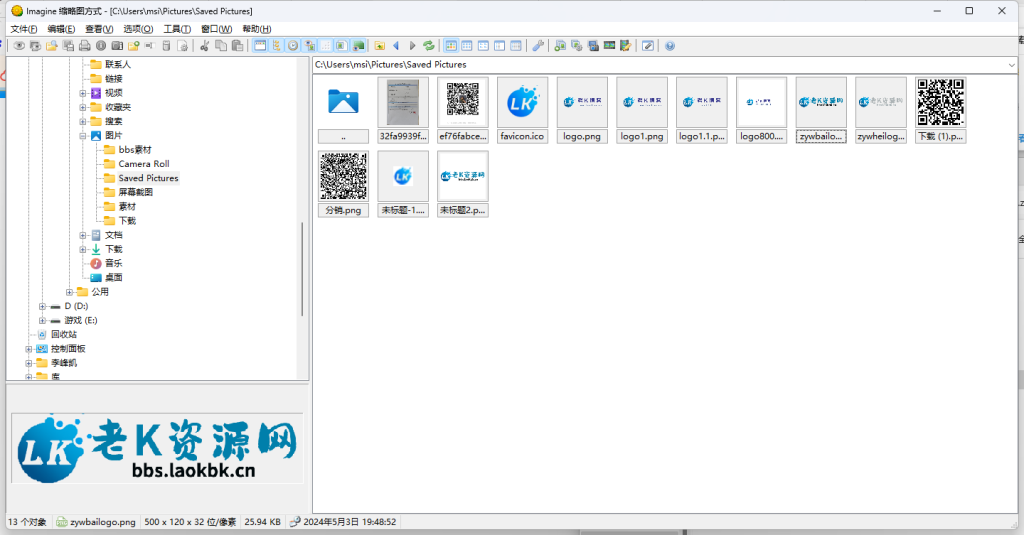The width and height of the screenshot is (1024, 535).
Task: Click the '..' parent folder thumbnail
Action: (x=344, y=110)
